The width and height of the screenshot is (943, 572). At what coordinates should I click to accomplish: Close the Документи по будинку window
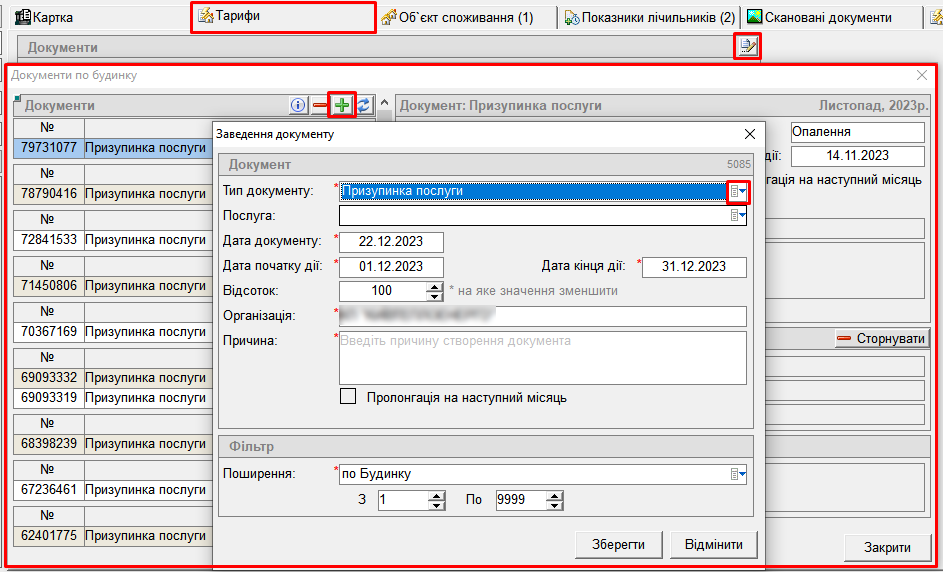[922, 75]
